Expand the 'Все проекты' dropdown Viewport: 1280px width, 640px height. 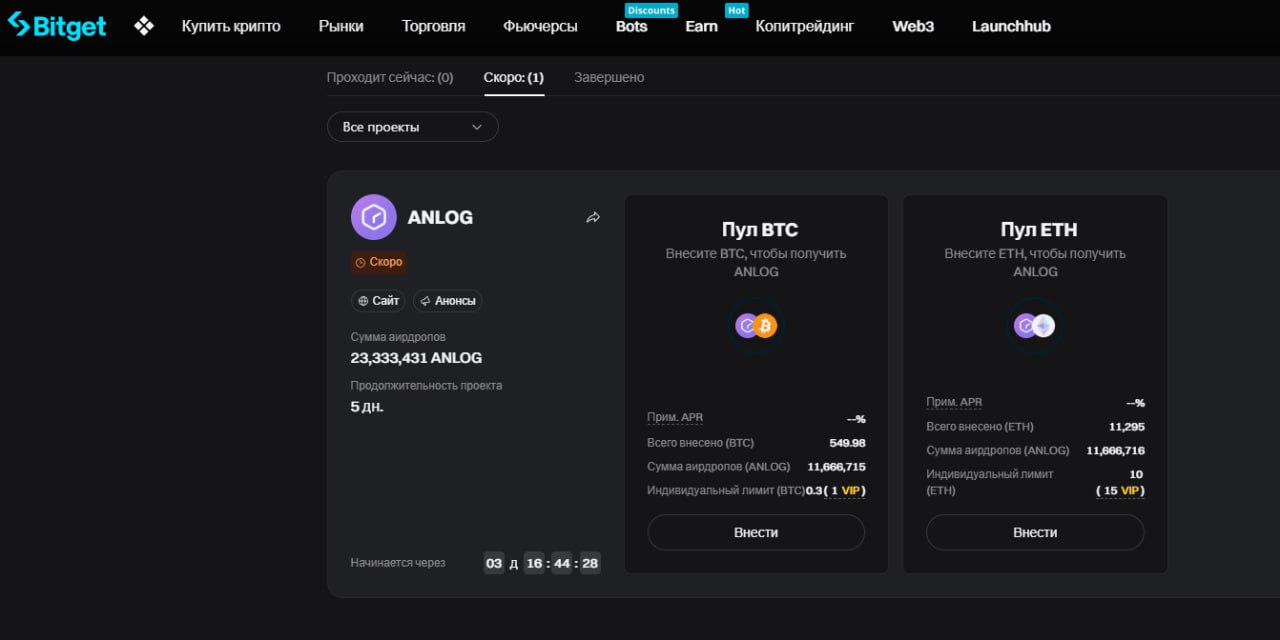412,127
